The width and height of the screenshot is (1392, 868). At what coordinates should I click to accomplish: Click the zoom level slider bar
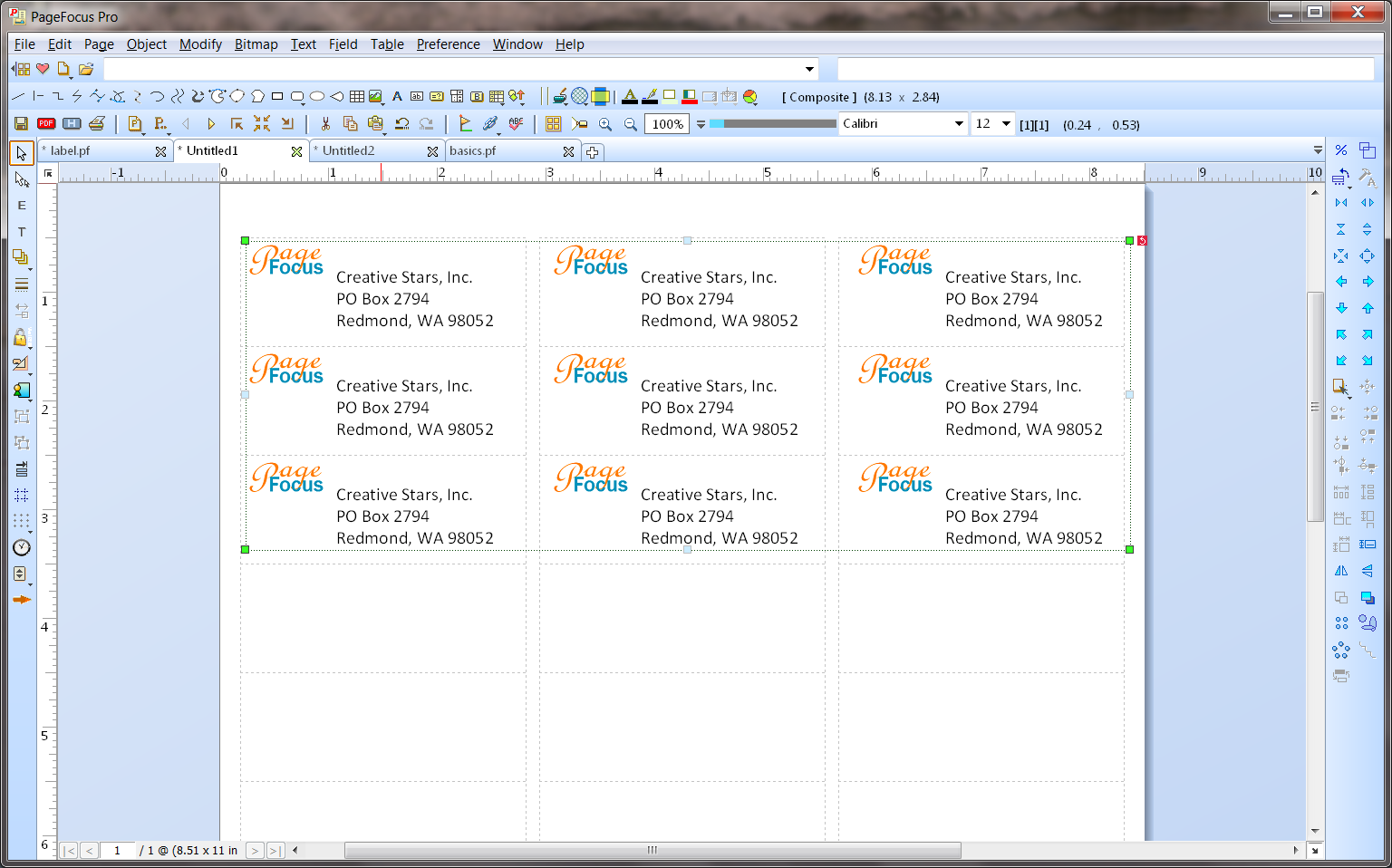773,124
